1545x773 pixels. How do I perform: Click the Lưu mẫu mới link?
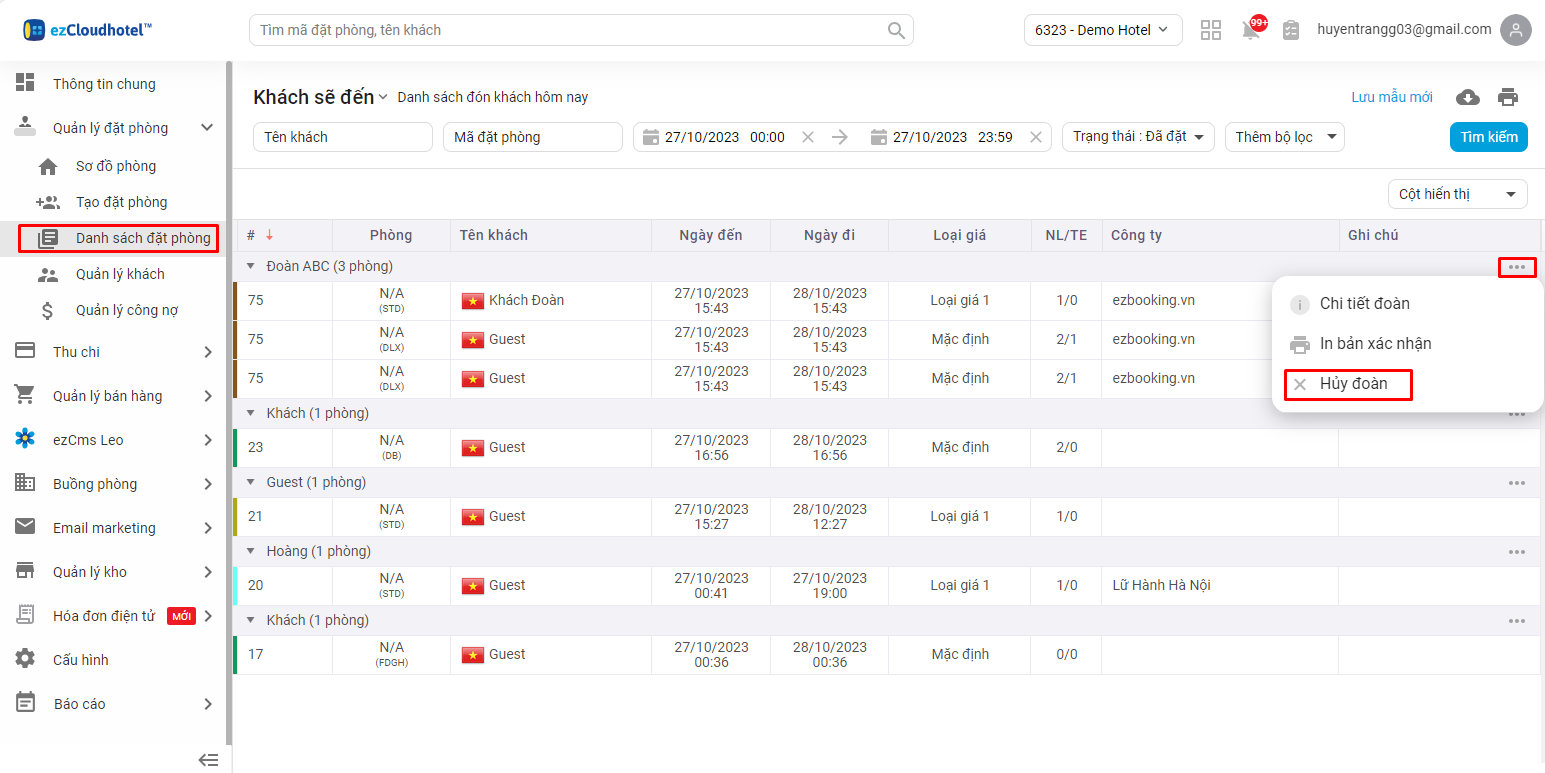(1391, 97)
